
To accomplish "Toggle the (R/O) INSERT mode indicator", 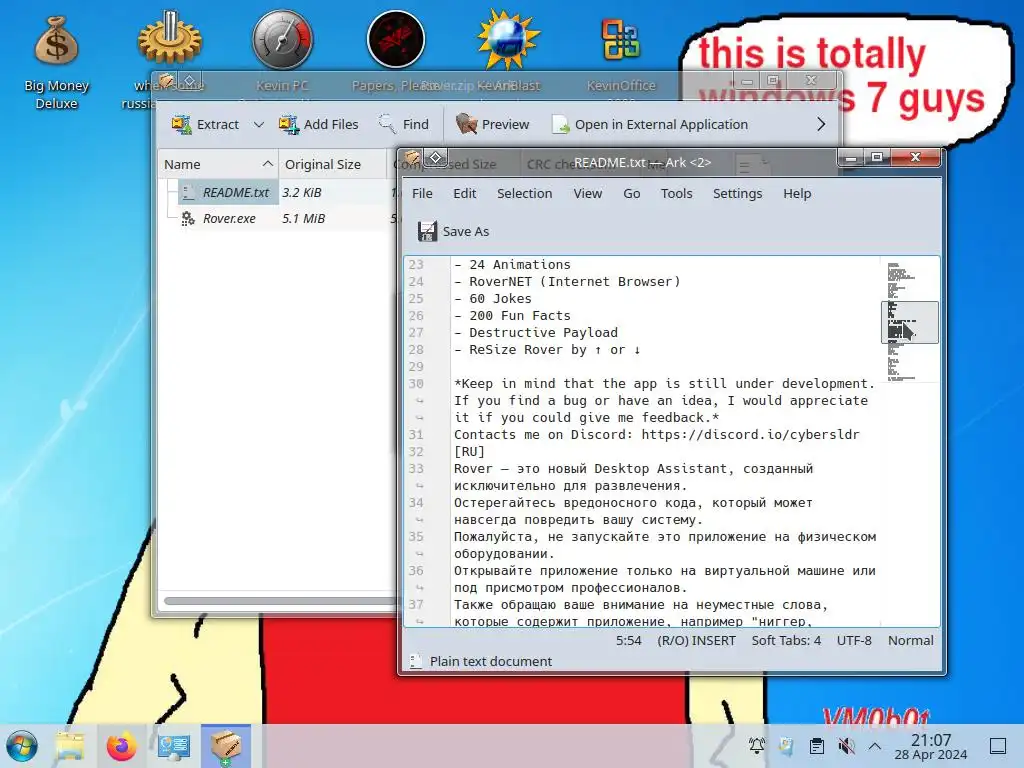I will pyautogui.click(x=696, y=641).
